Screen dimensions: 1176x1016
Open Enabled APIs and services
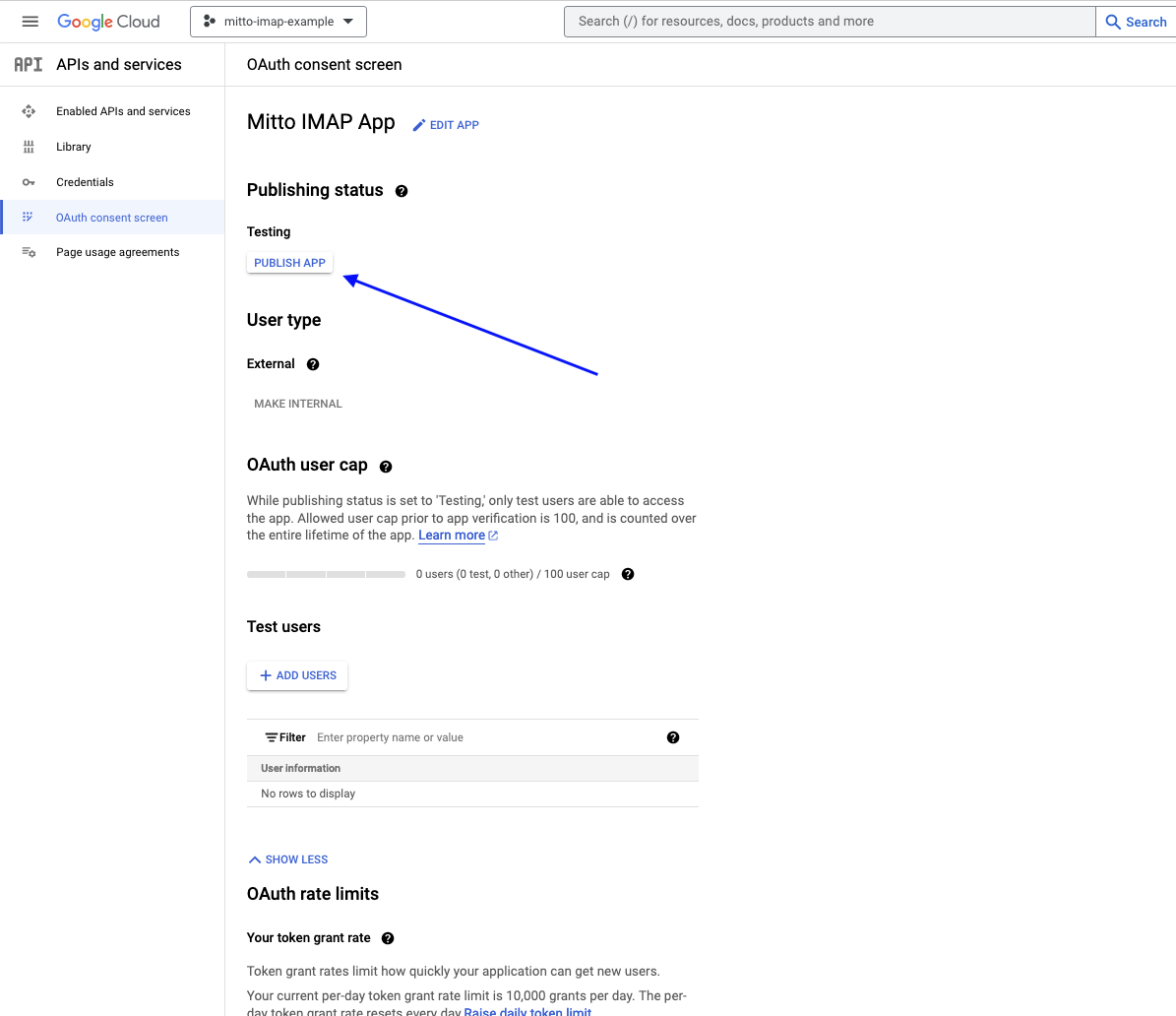point(123,111)
